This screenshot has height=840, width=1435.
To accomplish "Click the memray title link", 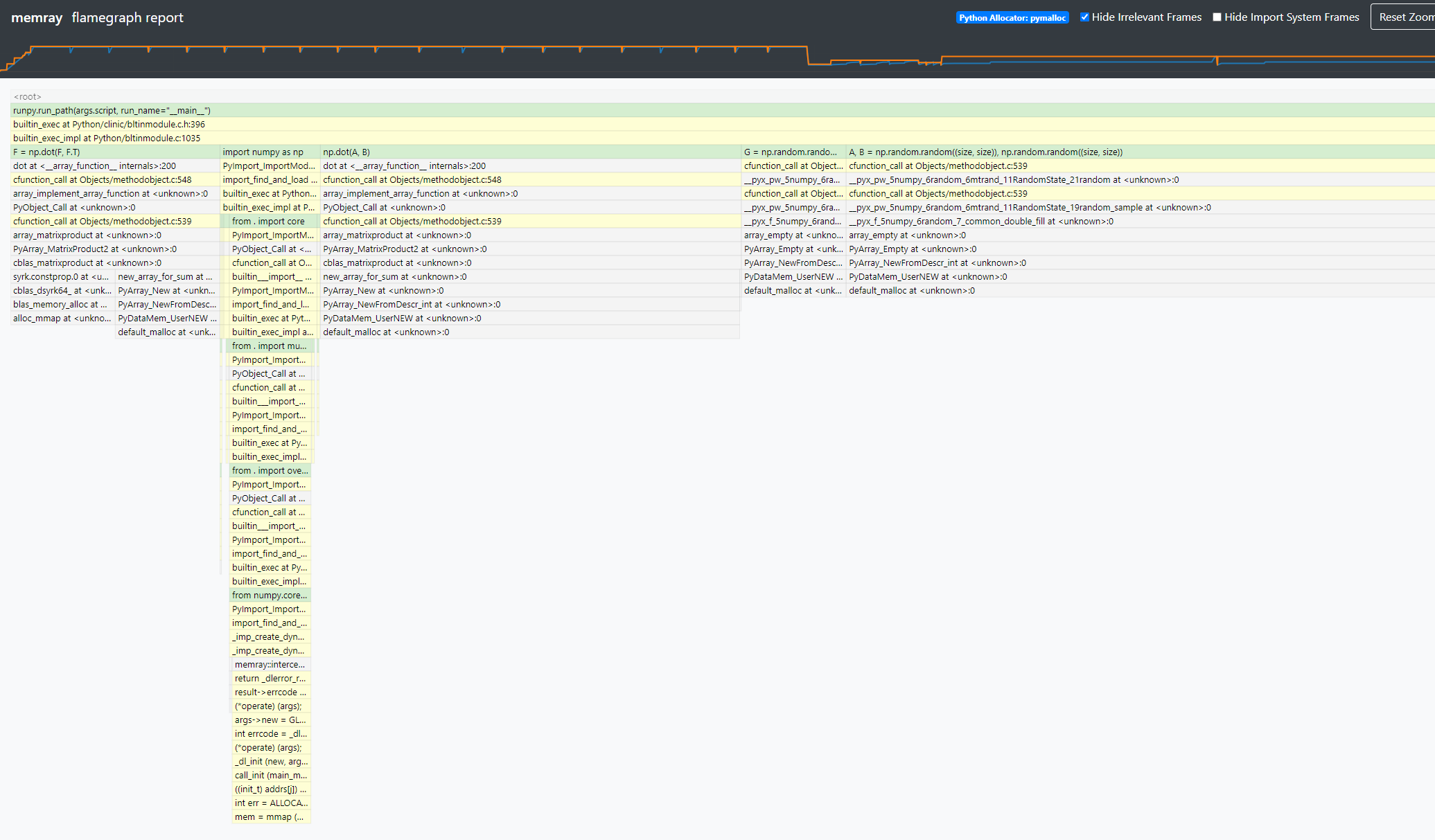I will click(37, 17).
